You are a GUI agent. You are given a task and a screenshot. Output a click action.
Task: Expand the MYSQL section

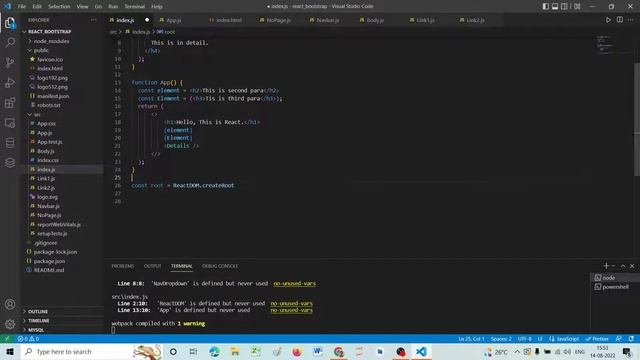[x=36, y=330]
